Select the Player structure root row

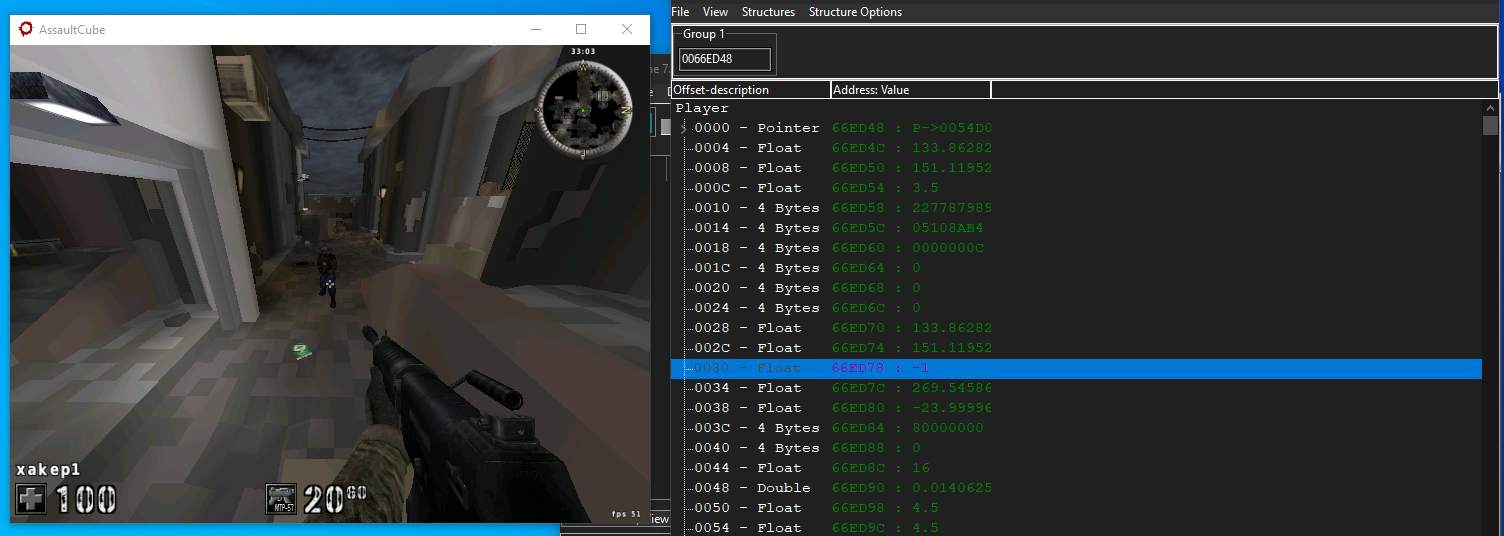pos(702,108)
